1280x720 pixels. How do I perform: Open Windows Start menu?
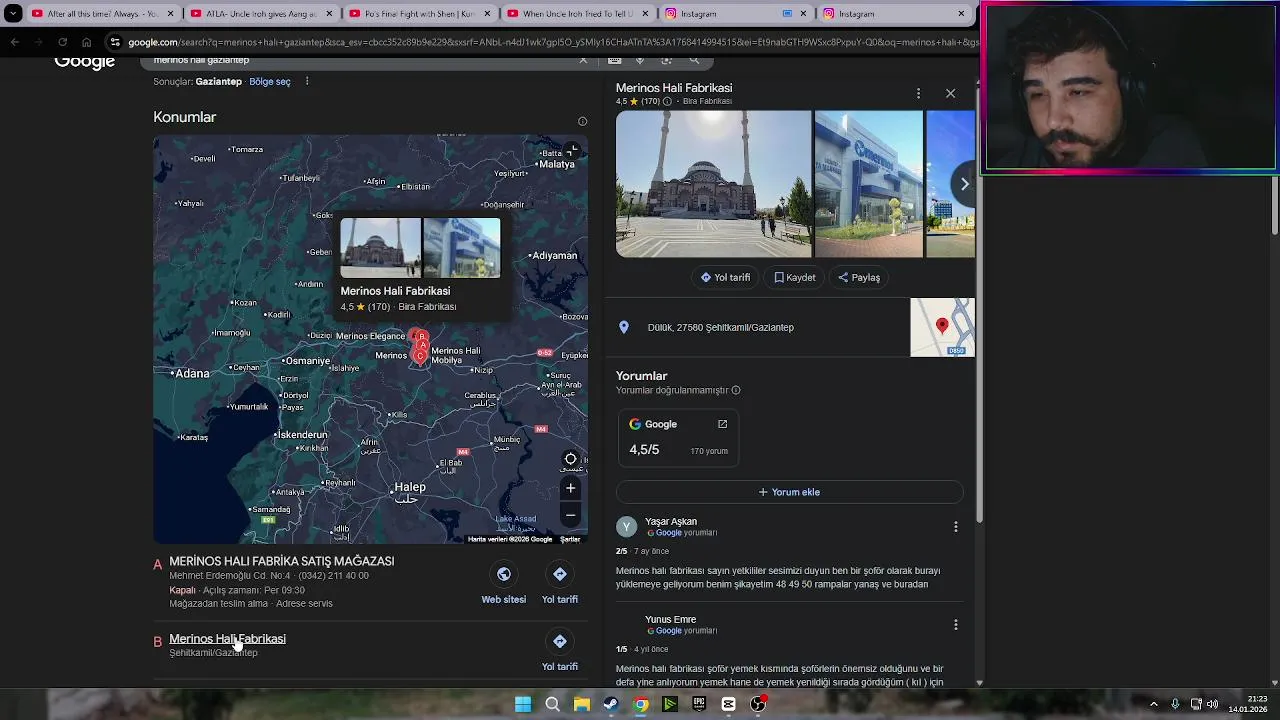[x=523, y=704]
